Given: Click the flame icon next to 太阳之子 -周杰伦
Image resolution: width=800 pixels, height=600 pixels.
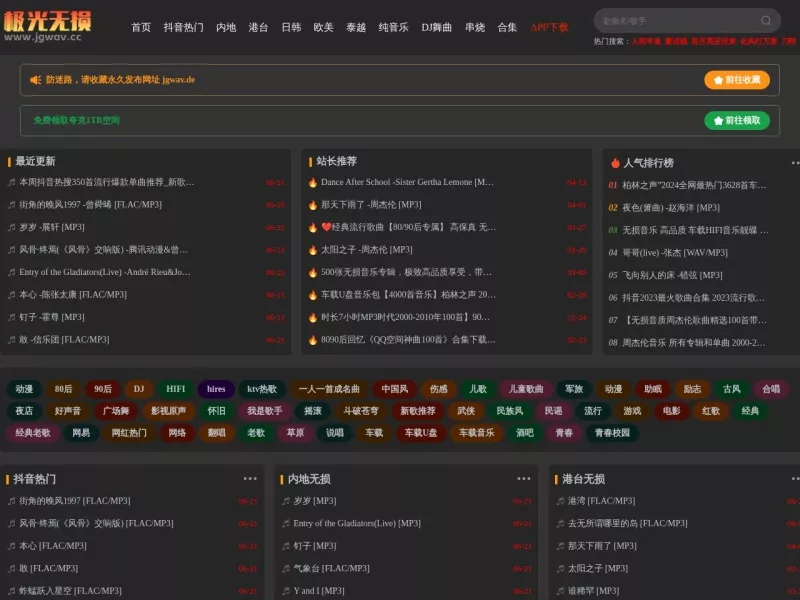Looking at the screenshot, I should coord(313,250).
